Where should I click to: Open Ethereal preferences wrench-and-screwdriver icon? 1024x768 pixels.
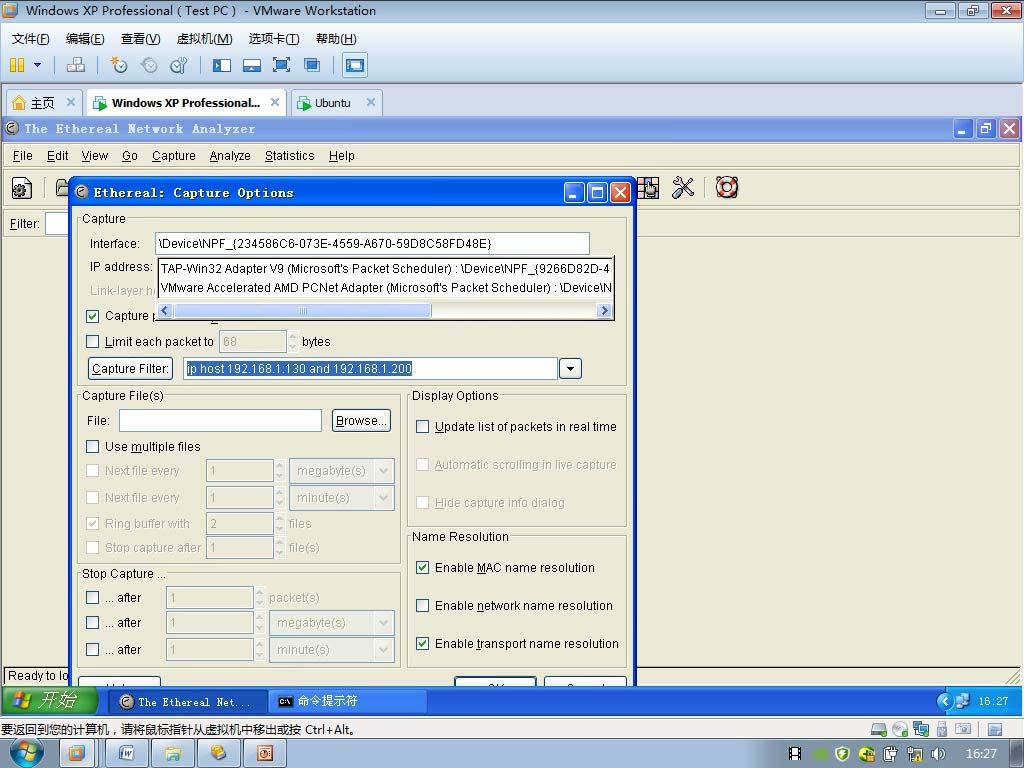[x=682, y=188]
